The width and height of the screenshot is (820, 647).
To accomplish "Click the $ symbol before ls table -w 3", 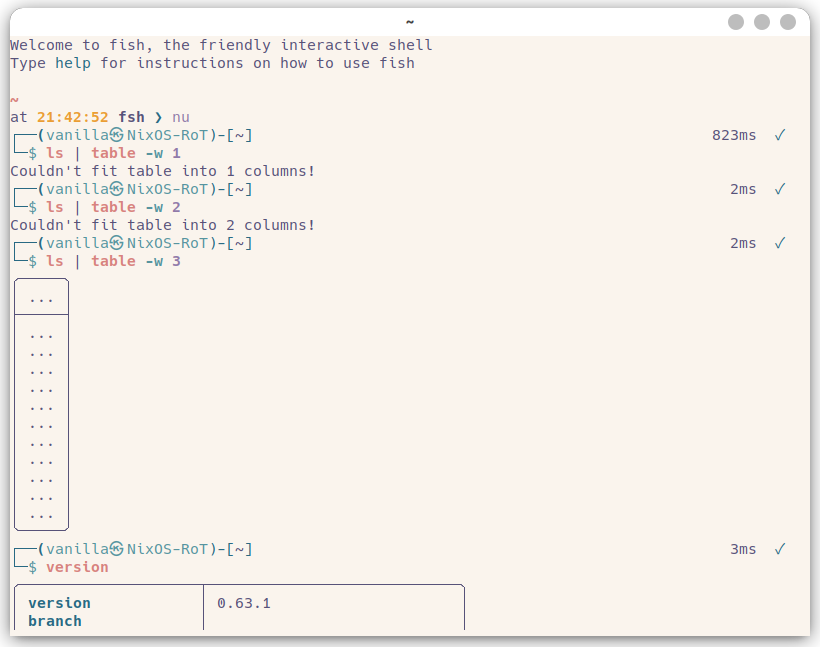I will [33, 260].
